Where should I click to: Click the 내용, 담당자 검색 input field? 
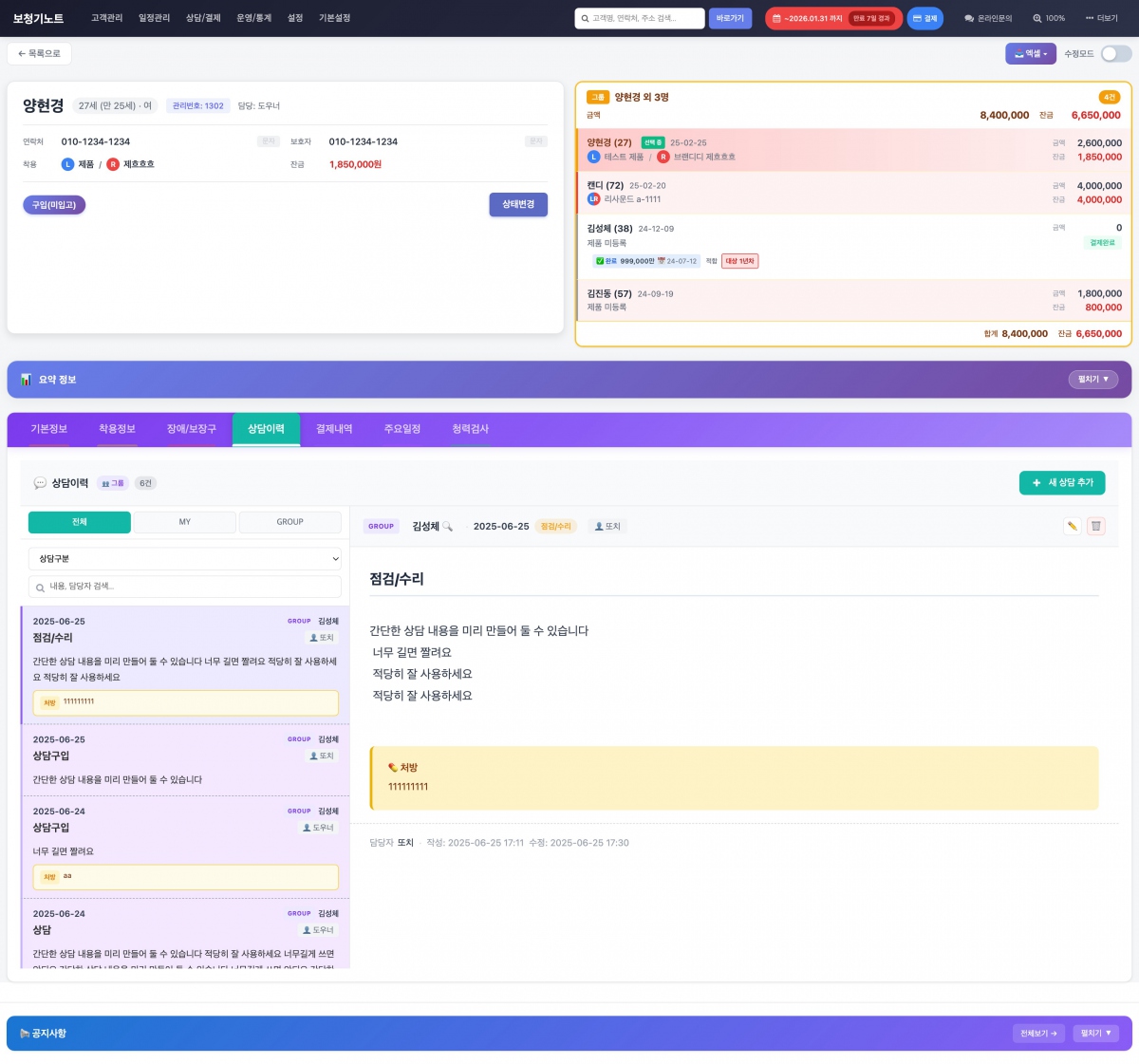[x=184, y=587]
